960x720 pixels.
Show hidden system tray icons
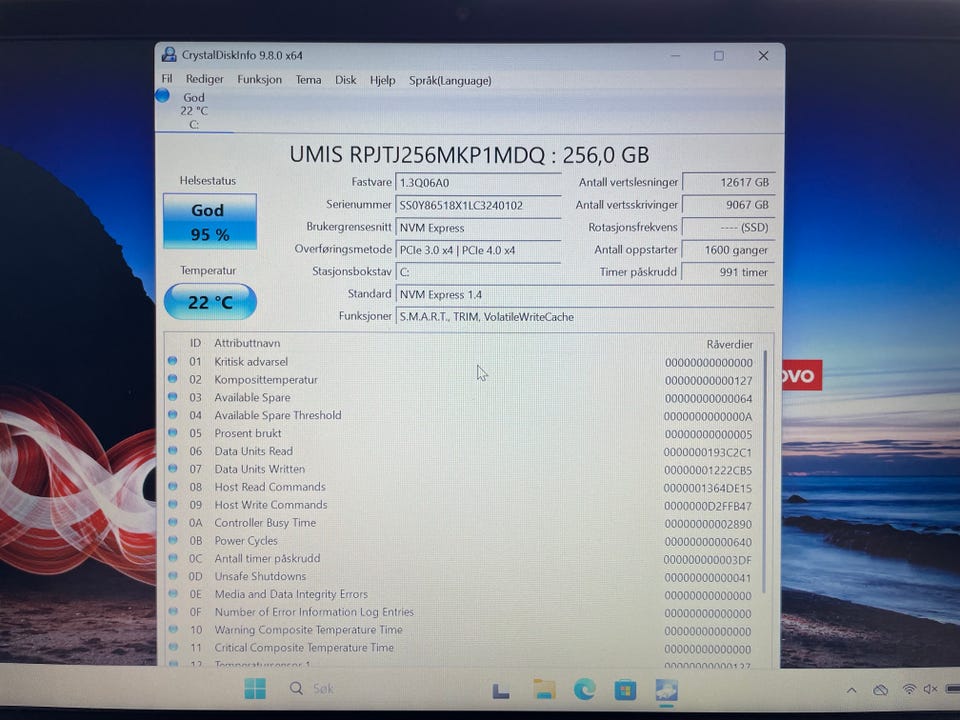point(852,690)
